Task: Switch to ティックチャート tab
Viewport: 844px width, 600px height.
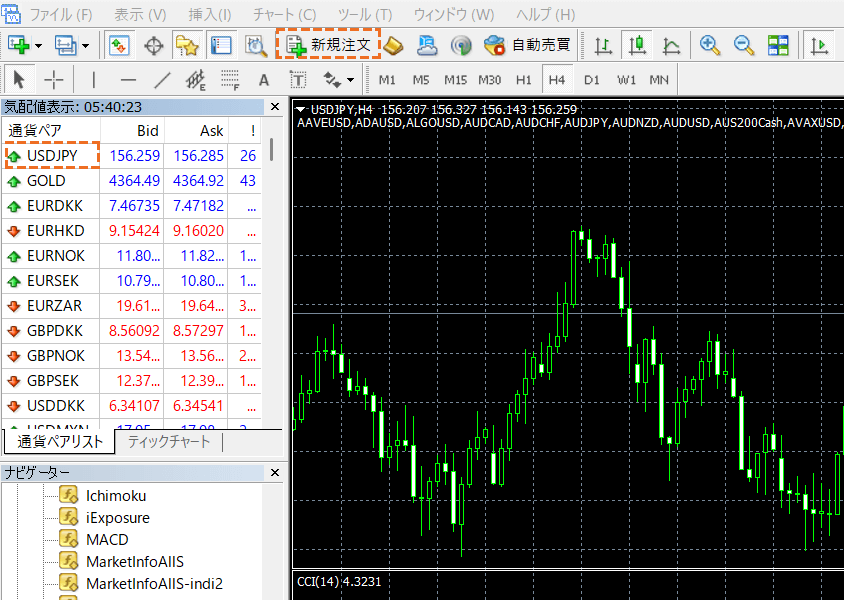Action: (x=169, y=442)
